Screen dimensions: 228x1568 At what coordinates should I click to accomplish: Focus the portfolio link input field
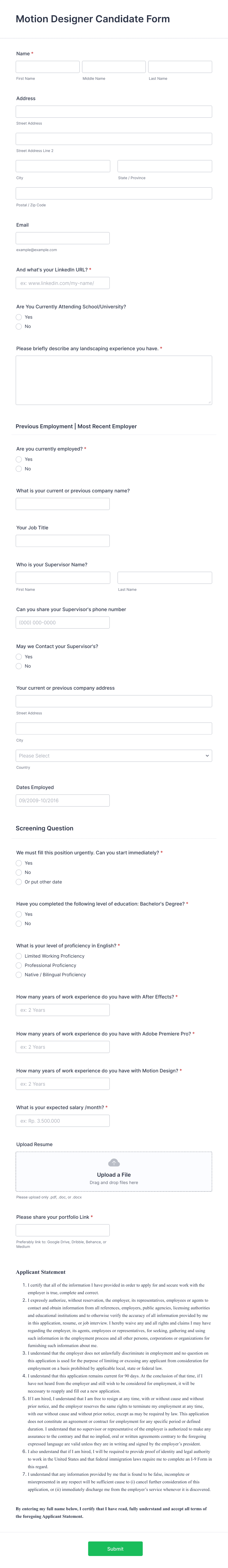pyautogui.click(x=63, y=1230)
